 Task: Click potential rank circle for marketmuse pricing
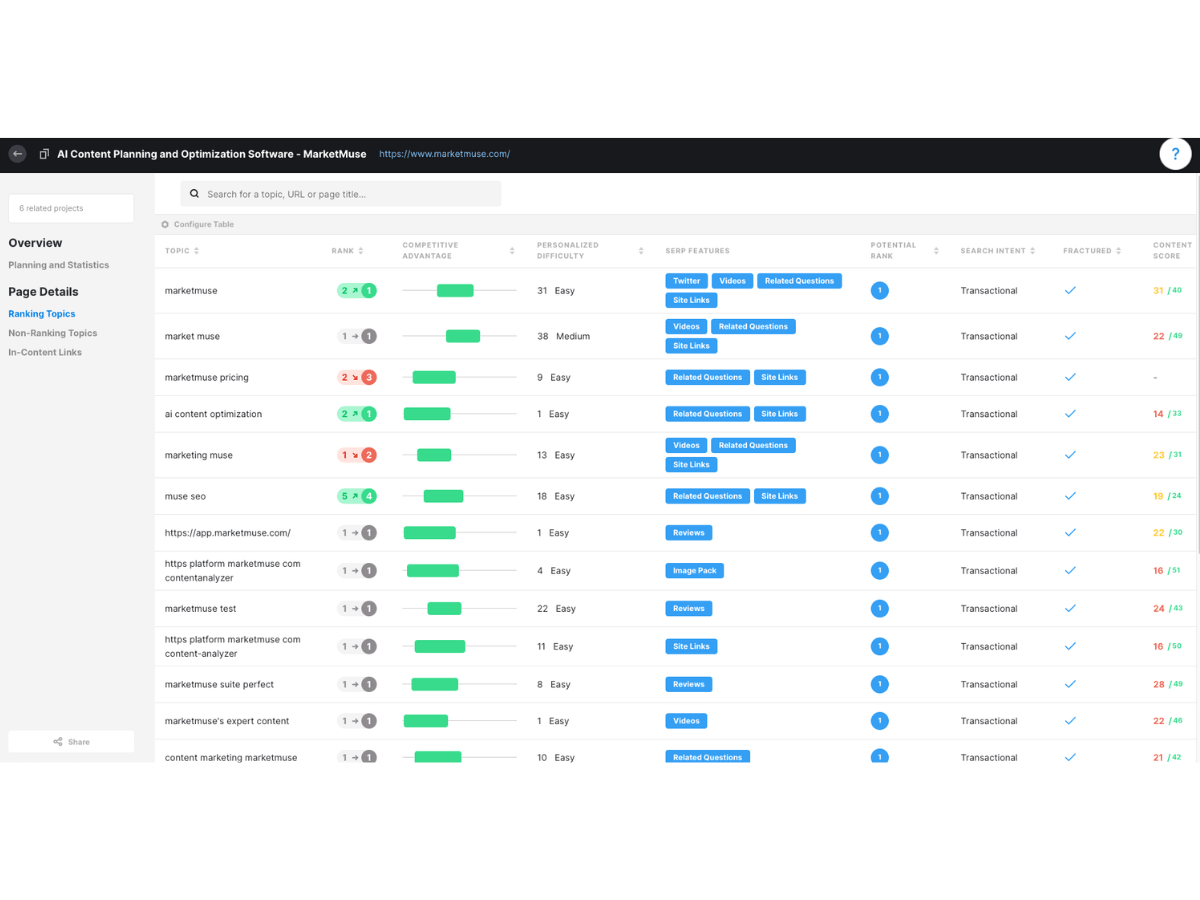tap(880, 377)
